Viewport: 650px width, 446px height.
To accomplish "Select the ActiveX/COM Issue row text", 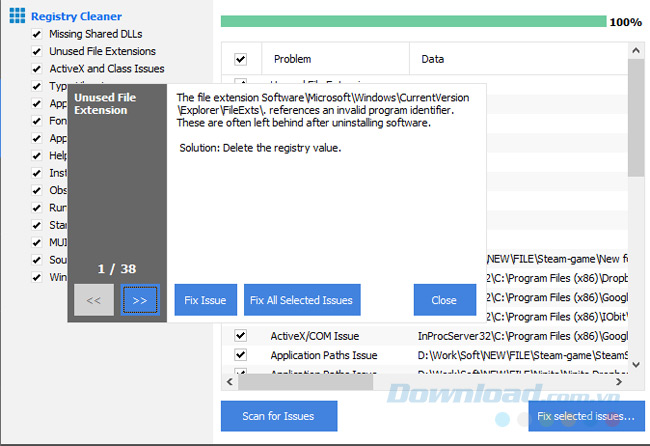I will point(315,336).
